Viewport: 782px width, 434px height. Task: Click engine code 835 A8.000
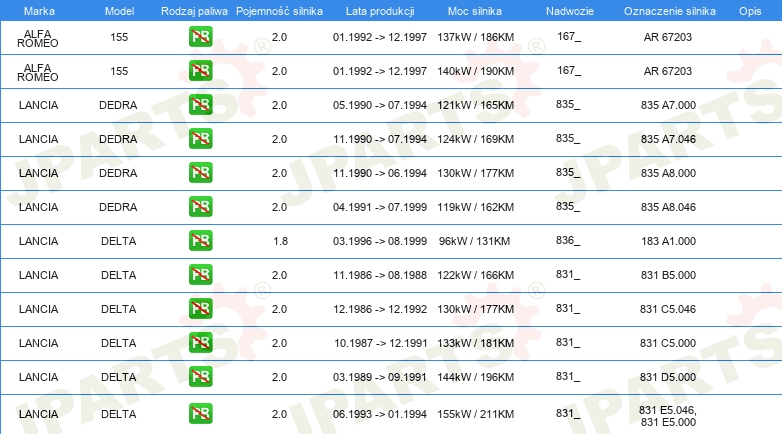click(x=668, y=173)
